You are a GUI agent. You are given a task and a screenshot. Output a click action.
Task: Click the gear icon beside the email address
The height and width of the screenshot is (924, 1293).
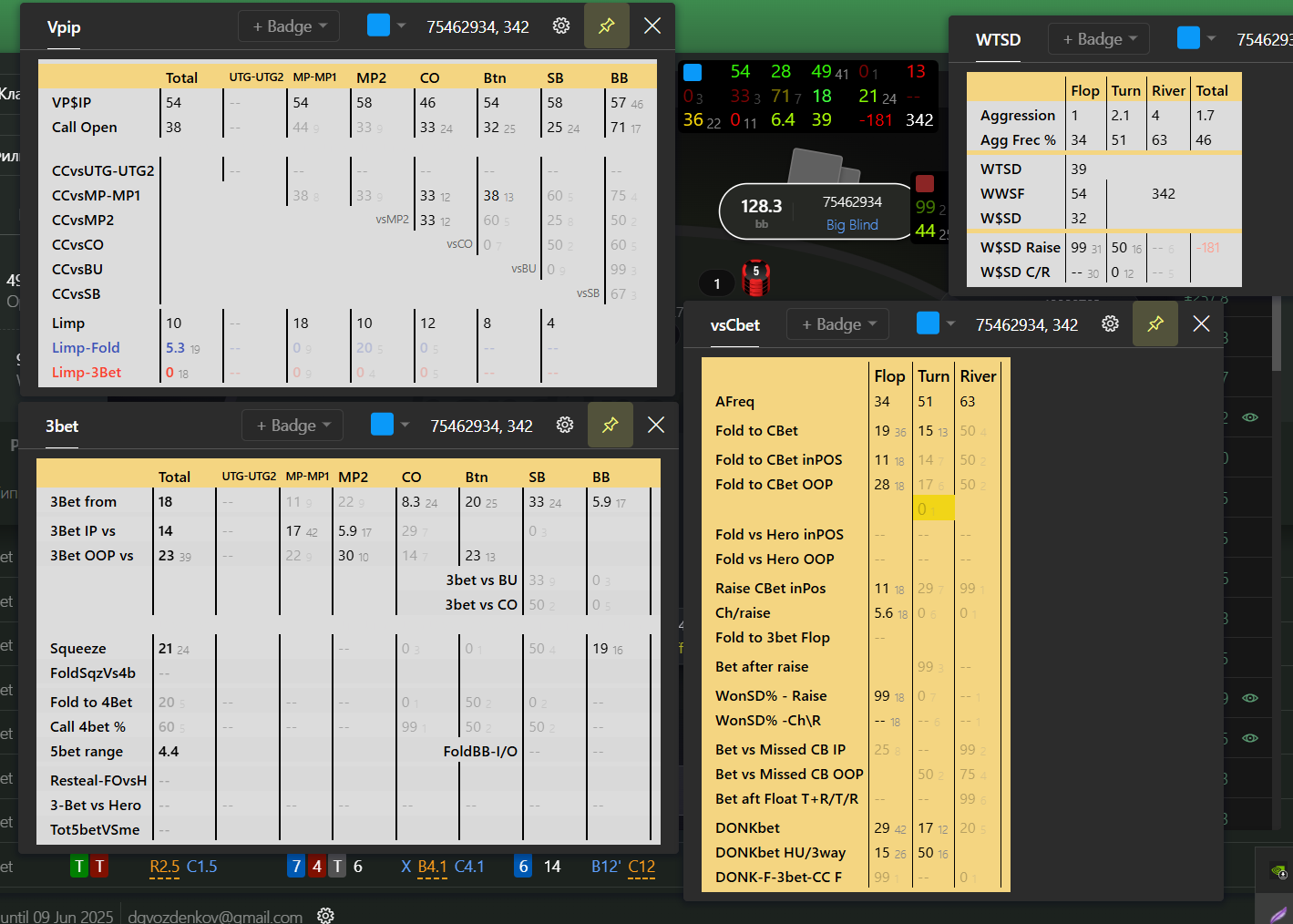tap(325, 915)
